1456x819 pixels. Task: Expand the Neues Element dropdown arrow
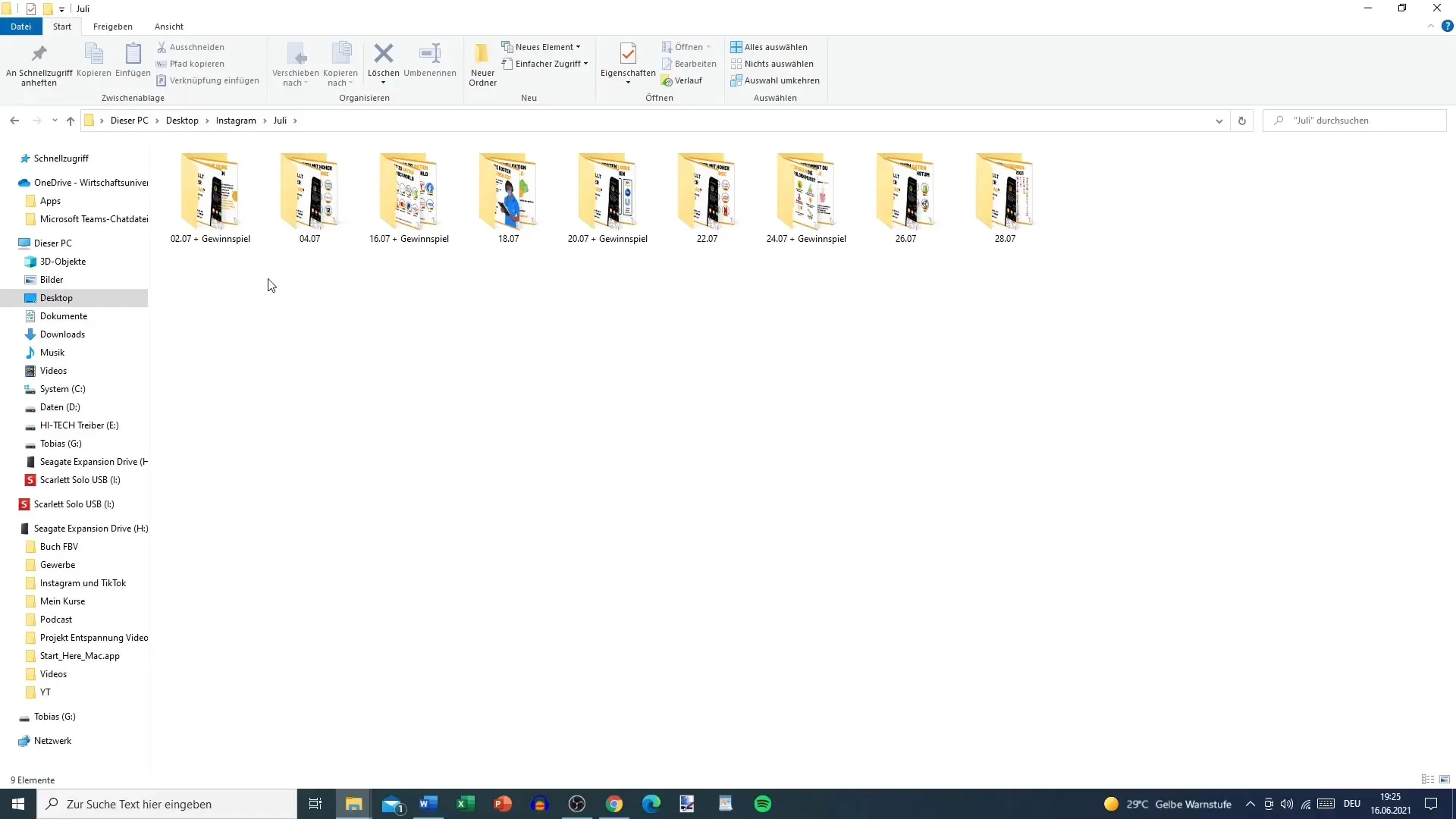coord(578,47)
